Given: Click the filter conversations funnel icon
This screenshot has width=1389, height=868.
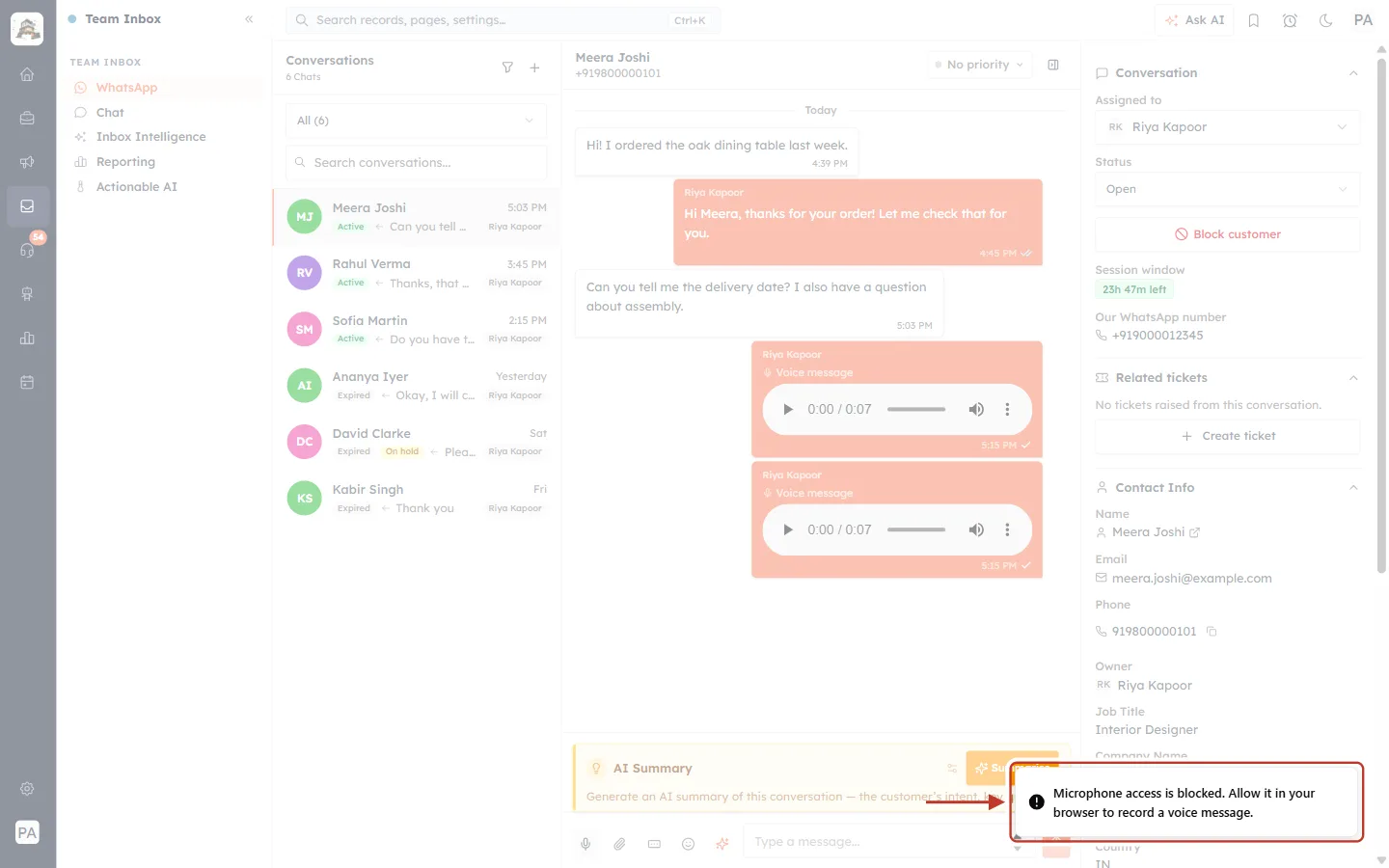Looking at the screenshot, I should coord(507,68).
